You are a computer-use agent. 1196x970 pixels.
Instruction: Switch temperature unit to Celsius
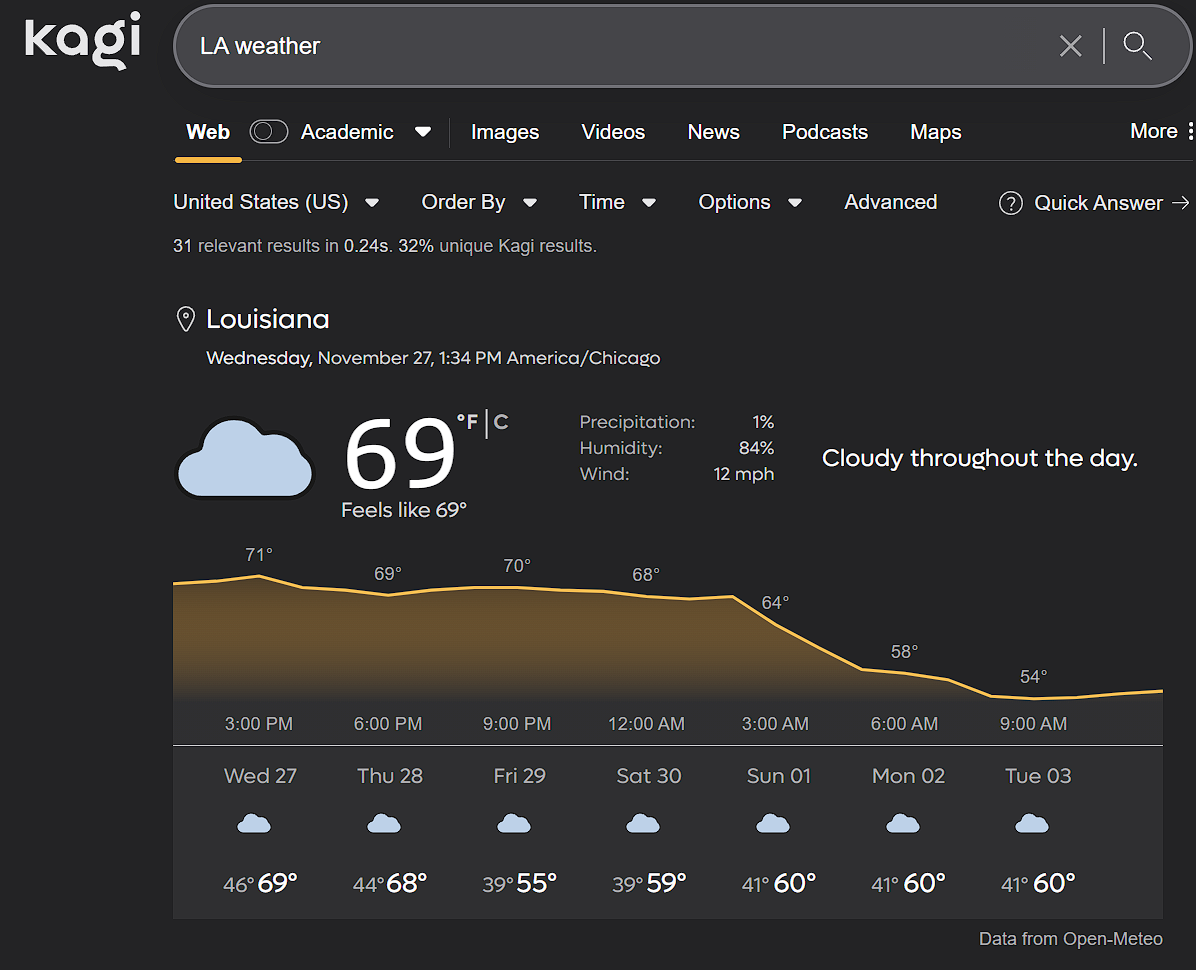tap(501, 423)
